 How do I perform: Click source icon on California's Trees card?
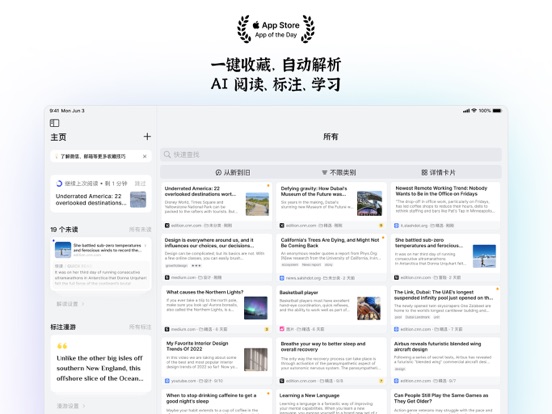[282, 278]
